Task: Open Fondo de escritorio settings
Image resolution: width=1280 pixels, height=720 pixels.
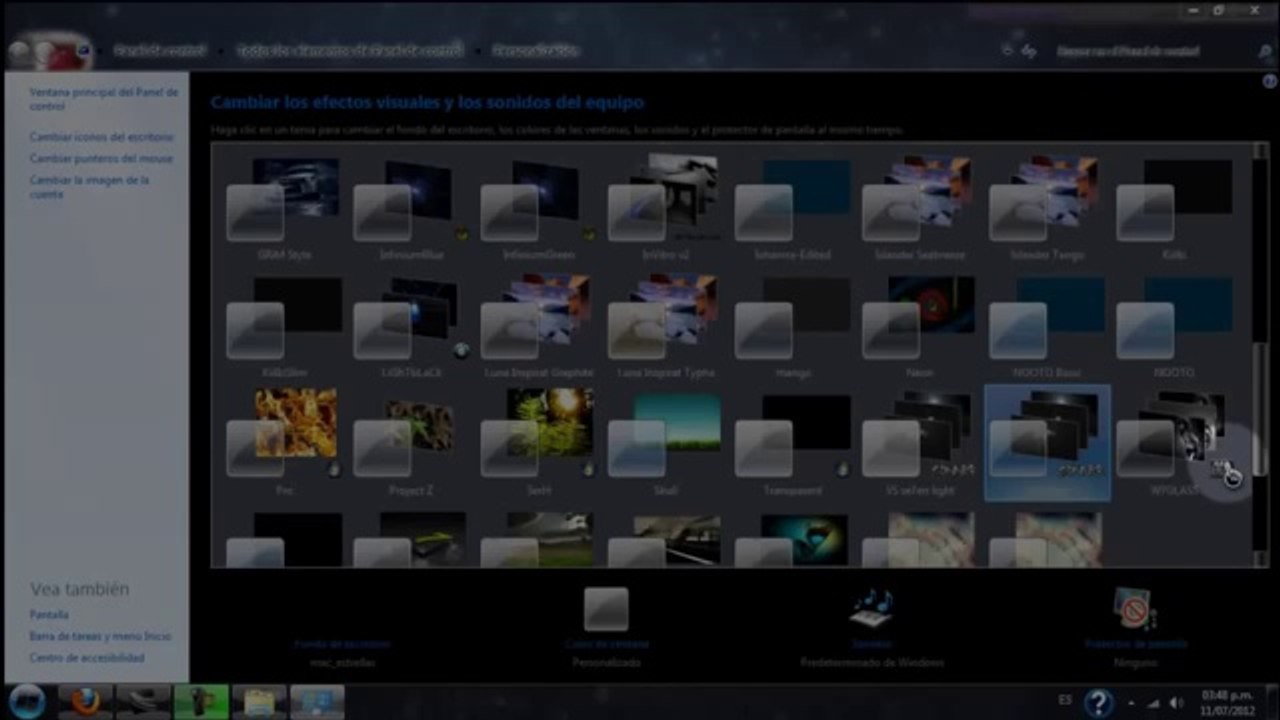Action: coord(341,645)
